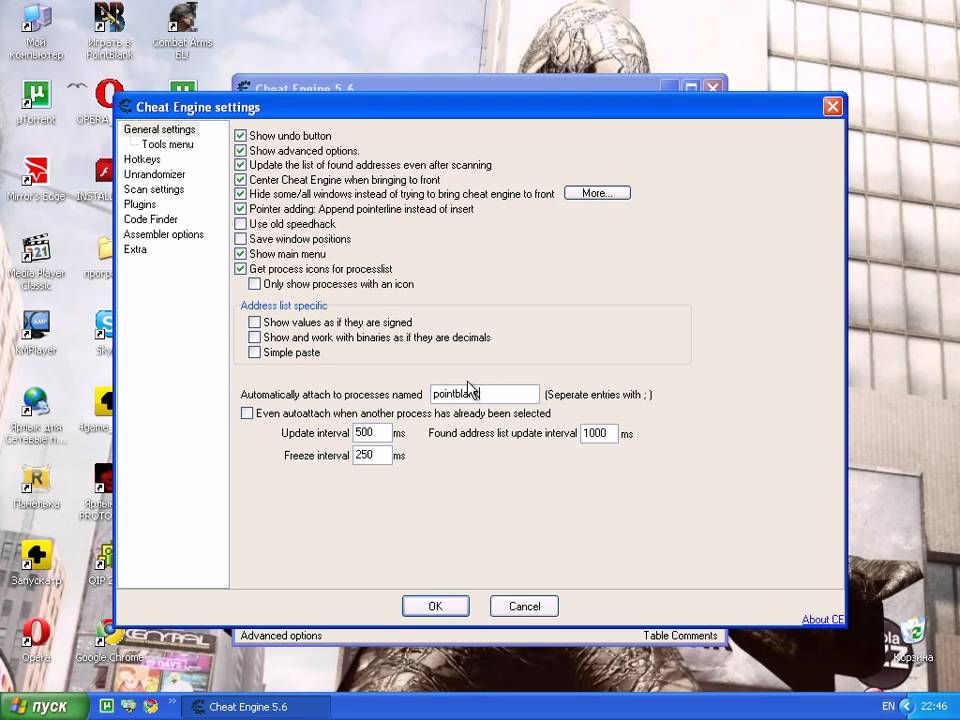Screen dimensions: 960x720
Task: Check Even autoattach when another process selected
Action: (247, 413)
